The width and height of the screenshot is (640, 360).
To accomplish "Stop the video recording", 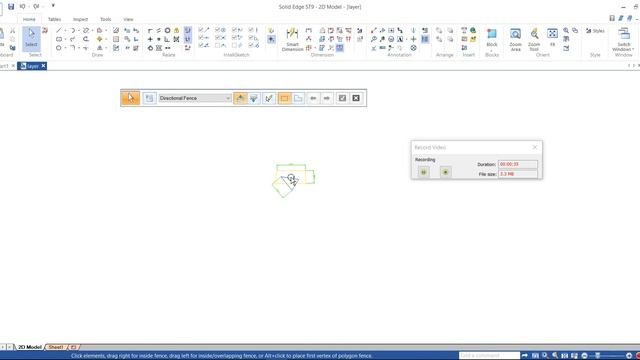I will [445, 172].
